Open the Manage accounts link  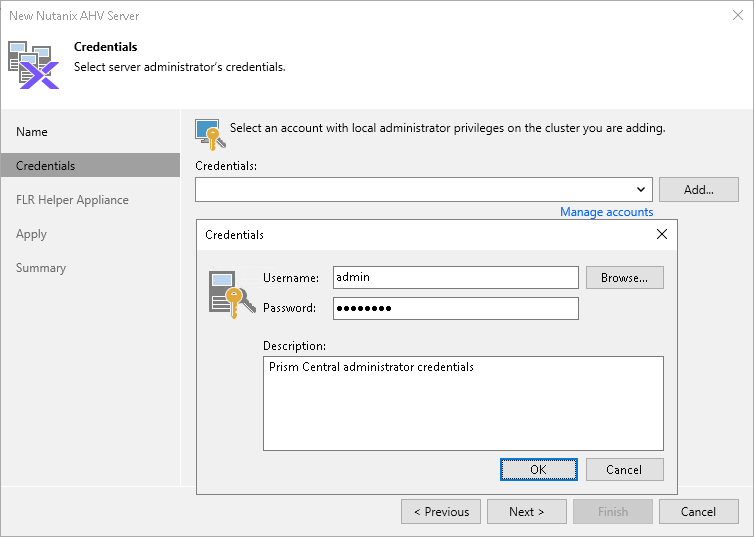click(x=606, y=212)
